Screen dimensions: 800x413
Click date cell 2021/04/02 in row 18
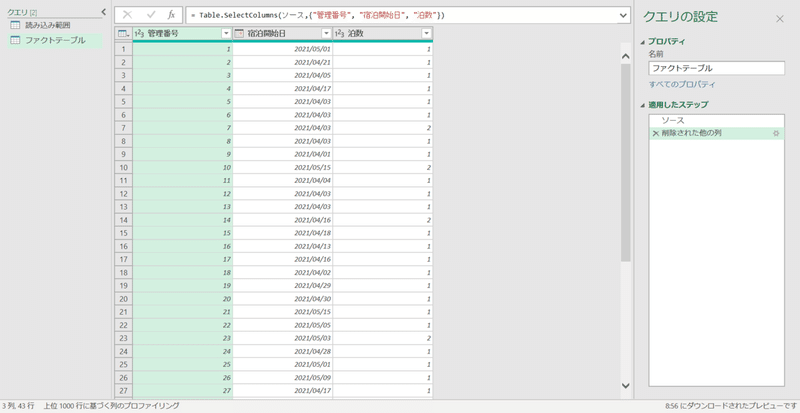click(283, 273)
